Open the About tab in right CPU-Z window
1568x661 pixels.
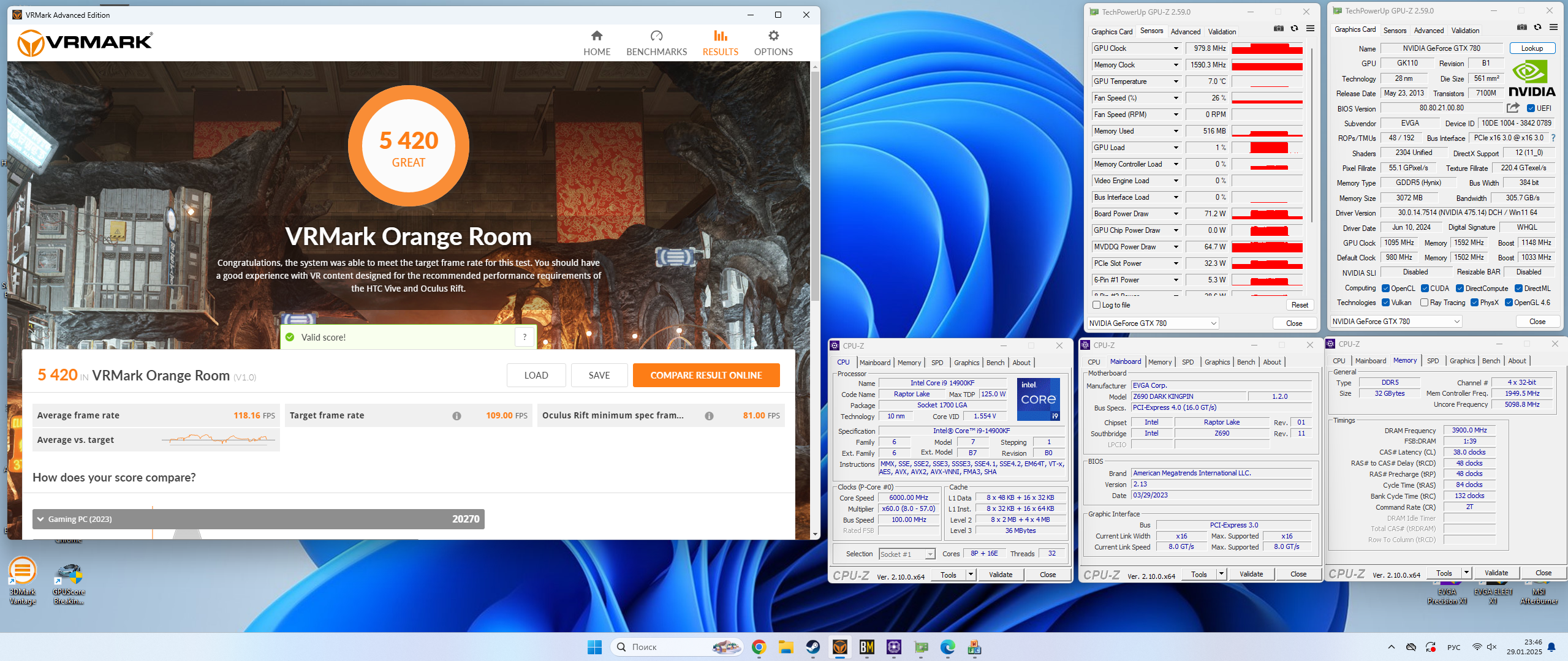pos(1517,361)
